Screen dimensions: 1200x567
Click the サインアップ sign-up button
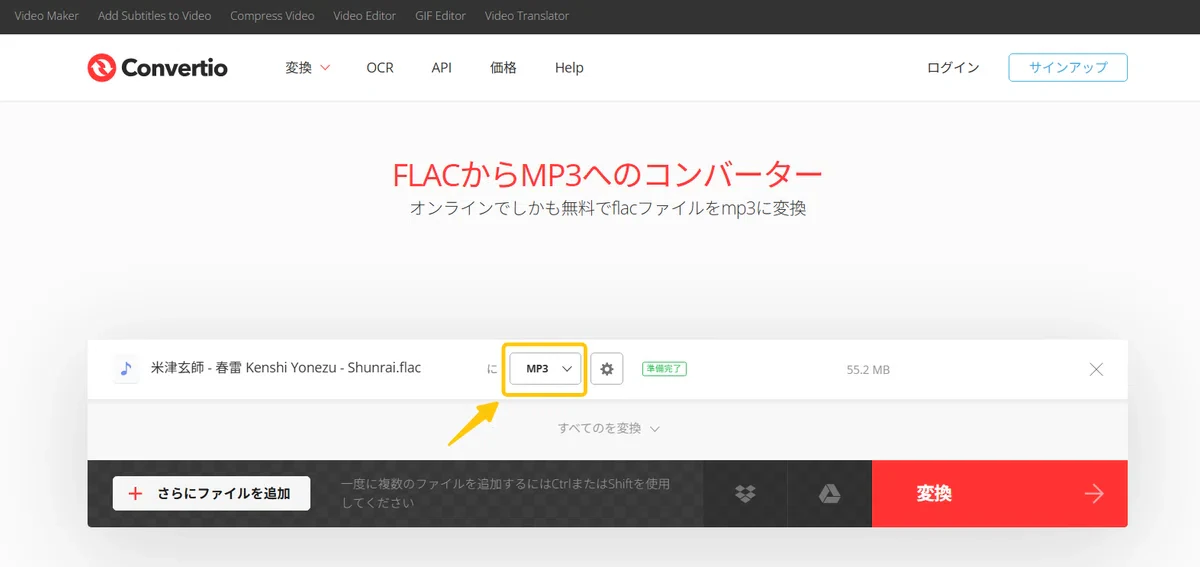pos(1068,67)
